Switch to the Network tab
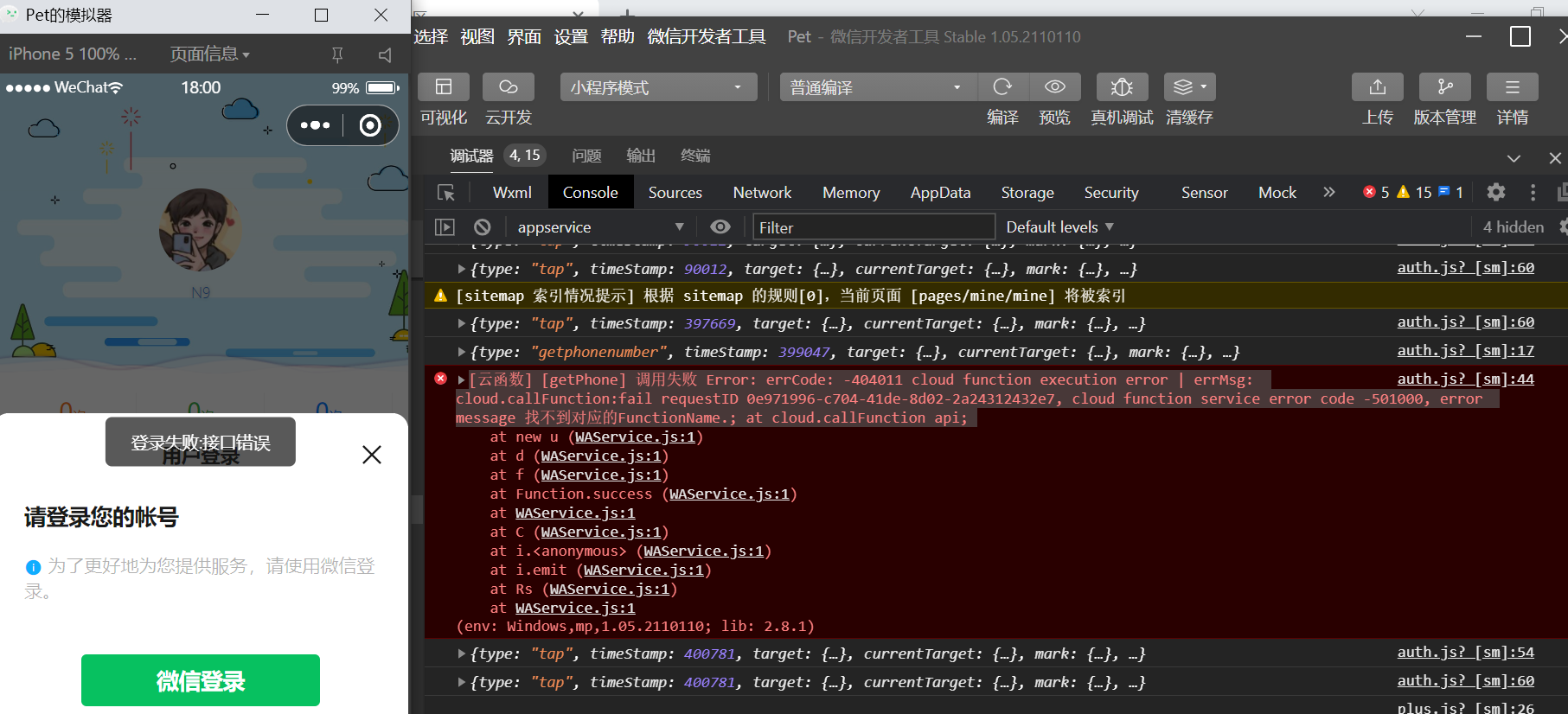 click(762, 192)
